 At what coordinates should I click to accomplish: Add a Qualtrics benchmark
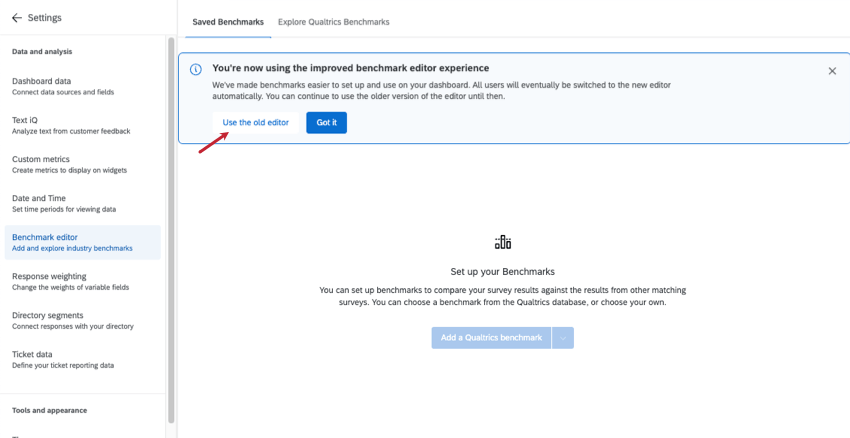pos(491,338)
